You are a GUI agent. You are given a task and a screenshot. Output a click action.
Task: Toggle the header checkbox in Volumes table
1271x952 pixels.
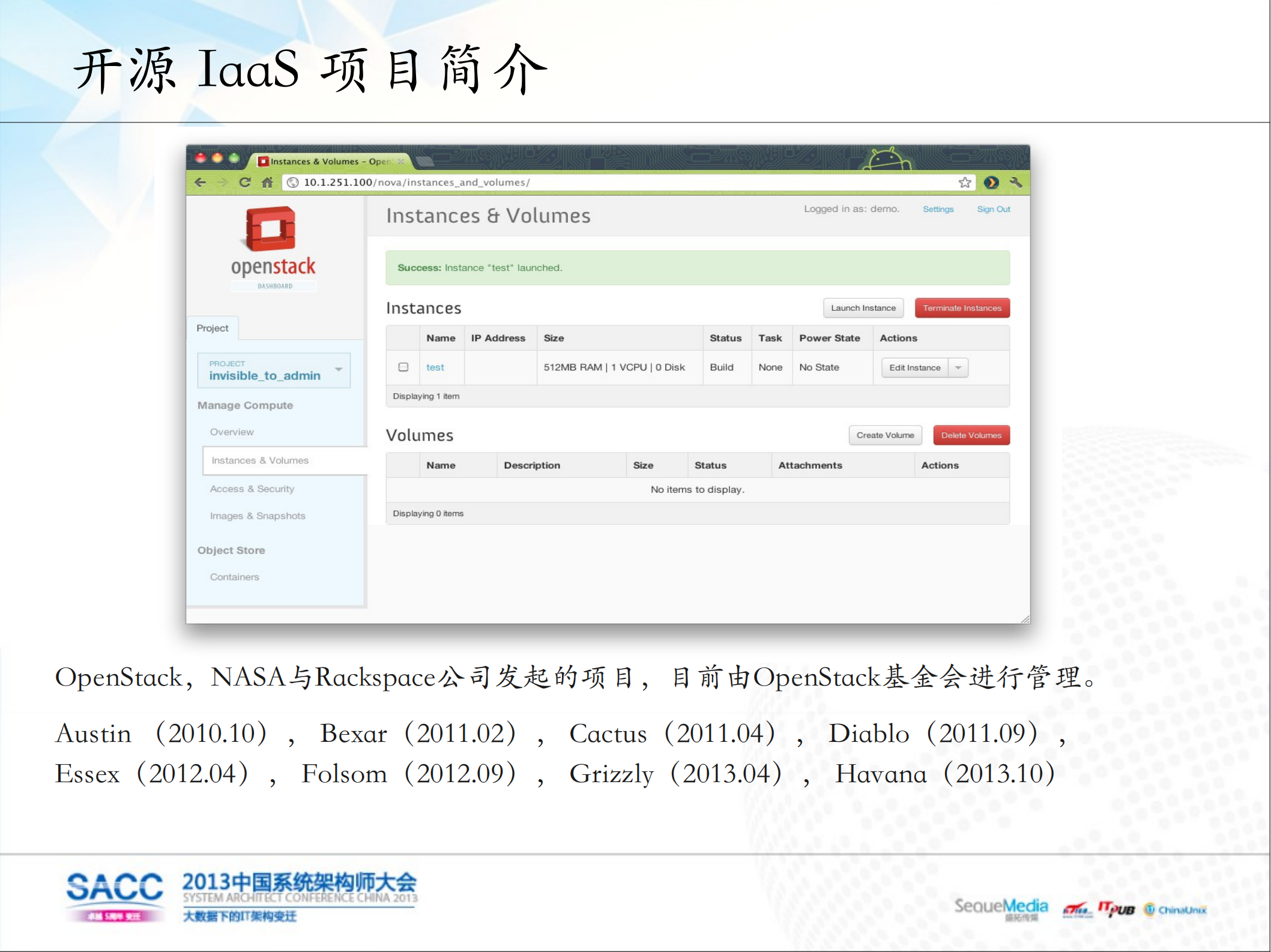tap(402, 465)
